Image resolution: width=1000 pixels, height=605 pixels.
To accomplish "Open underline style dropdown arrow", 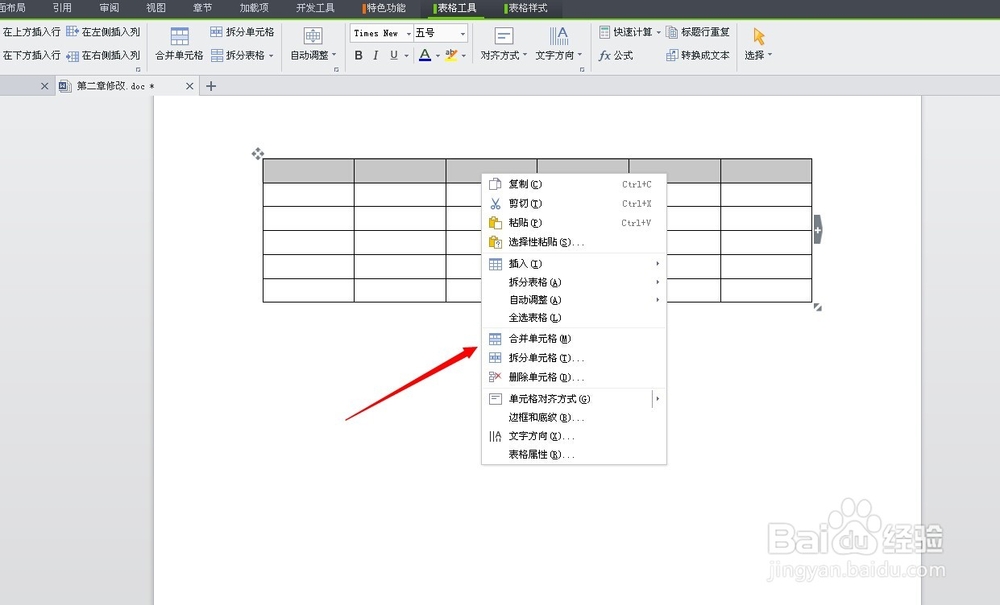I will [406, 56].
